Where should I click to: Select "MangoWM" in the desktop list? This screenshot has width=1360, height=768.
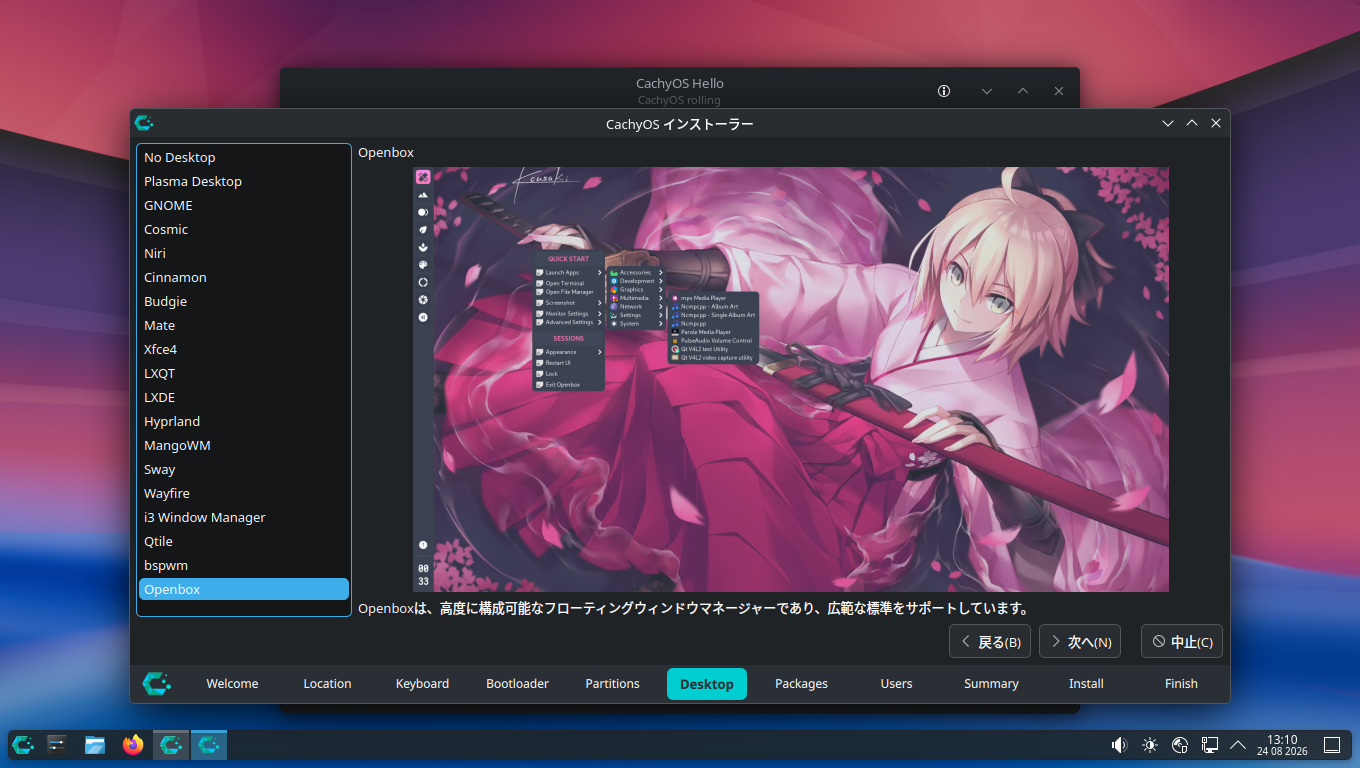coord(244,445)
